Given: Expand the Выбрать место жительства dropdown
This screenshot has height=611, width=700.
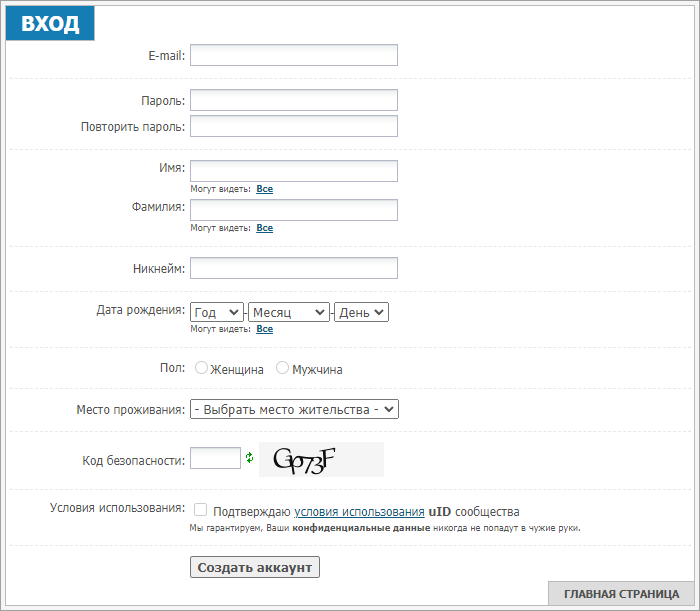Looking at the screenshot, I should click(x=294, y=409).
